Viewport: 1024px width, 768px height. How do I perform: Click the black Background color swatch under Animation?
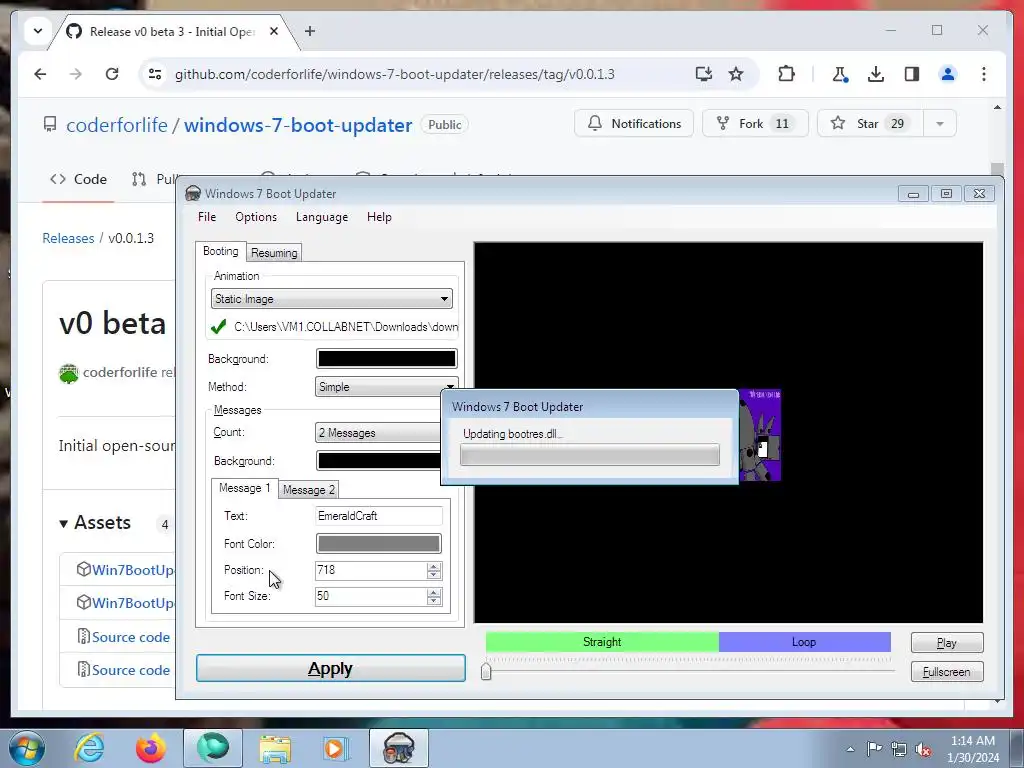point(387,359)
